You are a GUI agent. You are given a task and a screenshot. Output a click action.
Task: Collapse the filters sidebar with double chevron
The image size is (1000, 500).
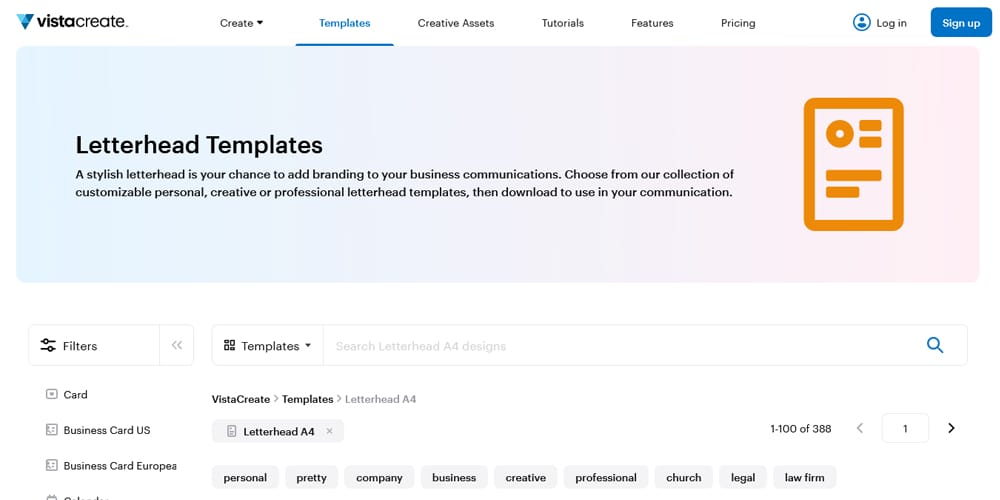177,345
